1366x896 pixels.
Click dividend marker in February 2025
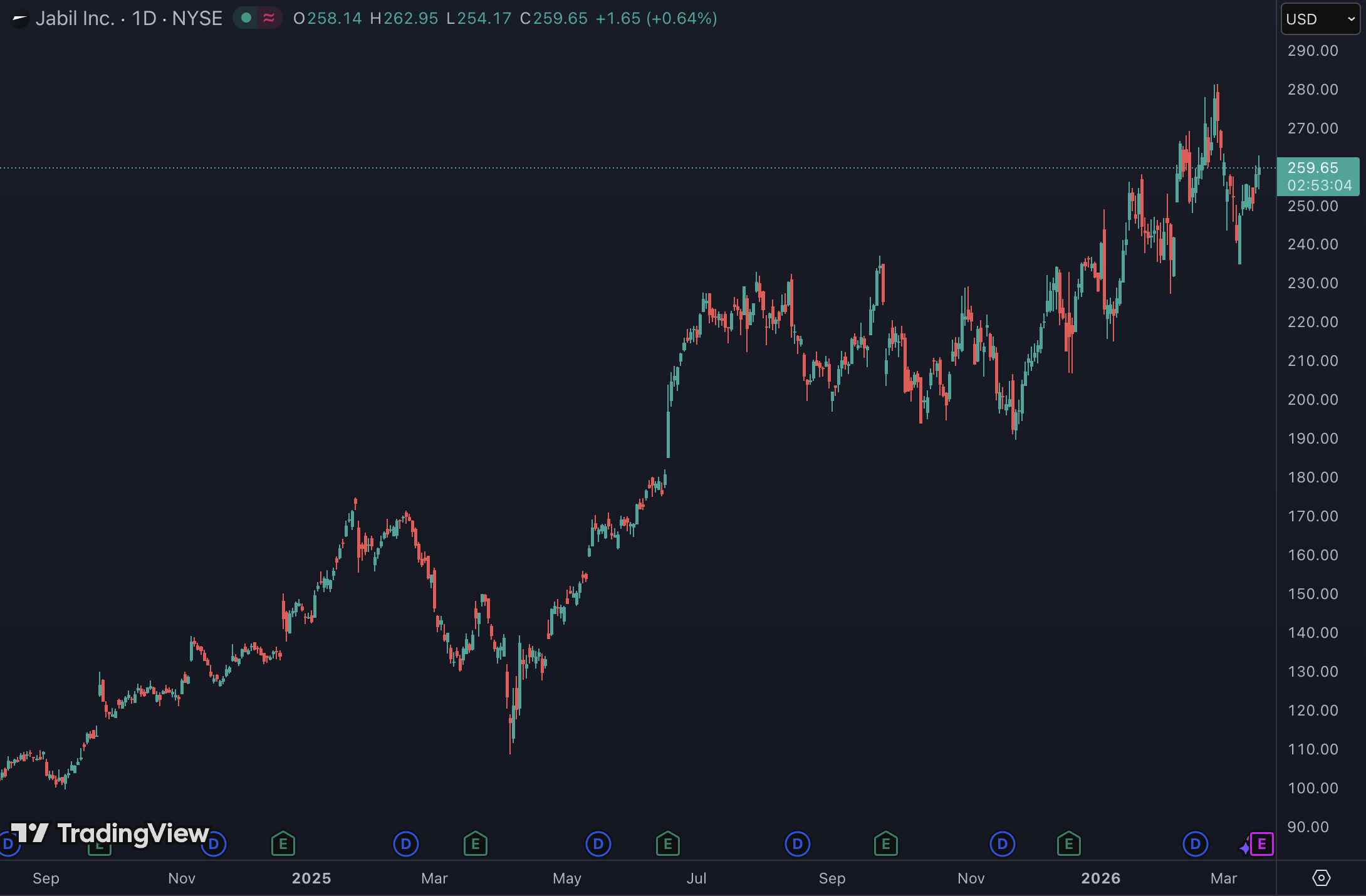pyautogui.click(x=406, y=844)
